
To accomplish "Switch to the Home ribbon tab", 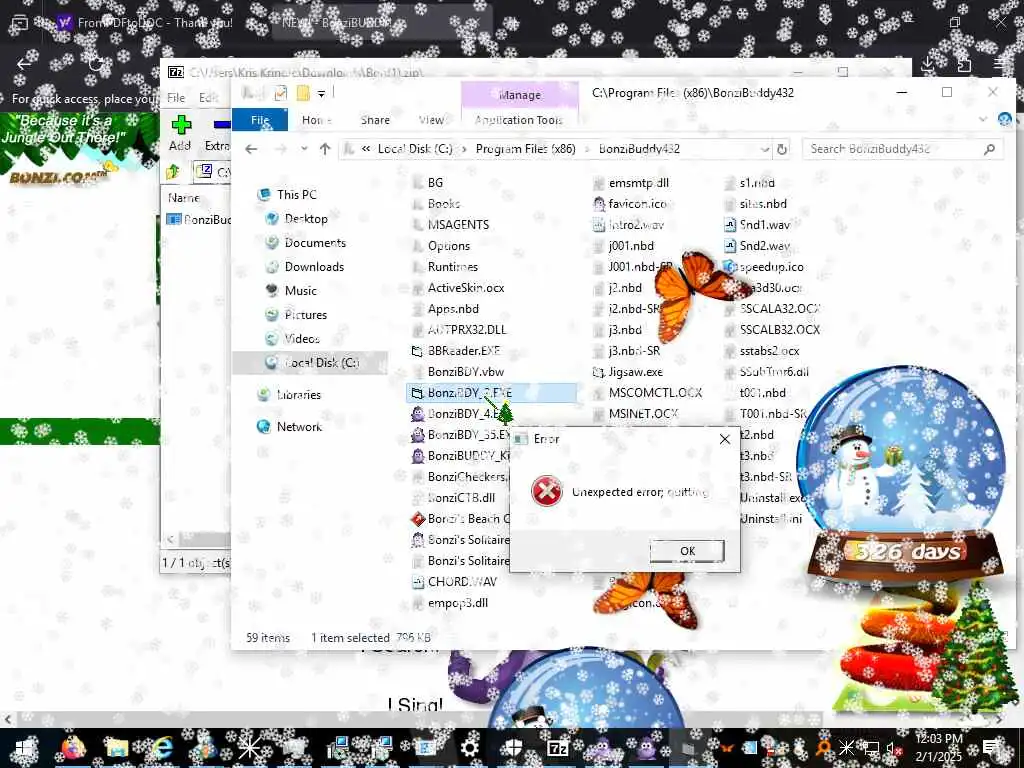I will pos(317,120).
